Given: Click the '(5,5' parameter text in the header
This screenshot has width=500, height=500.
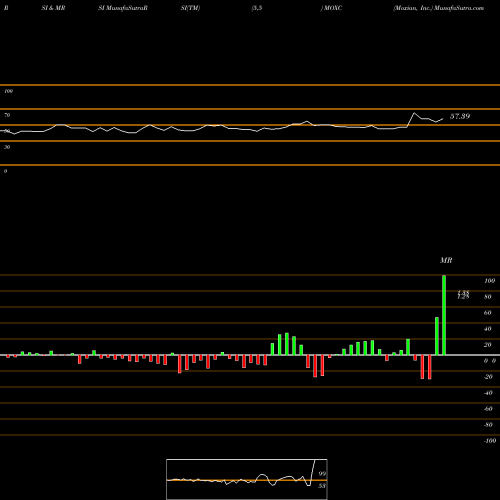Looking at the screenshot, I should click(257, 8).
